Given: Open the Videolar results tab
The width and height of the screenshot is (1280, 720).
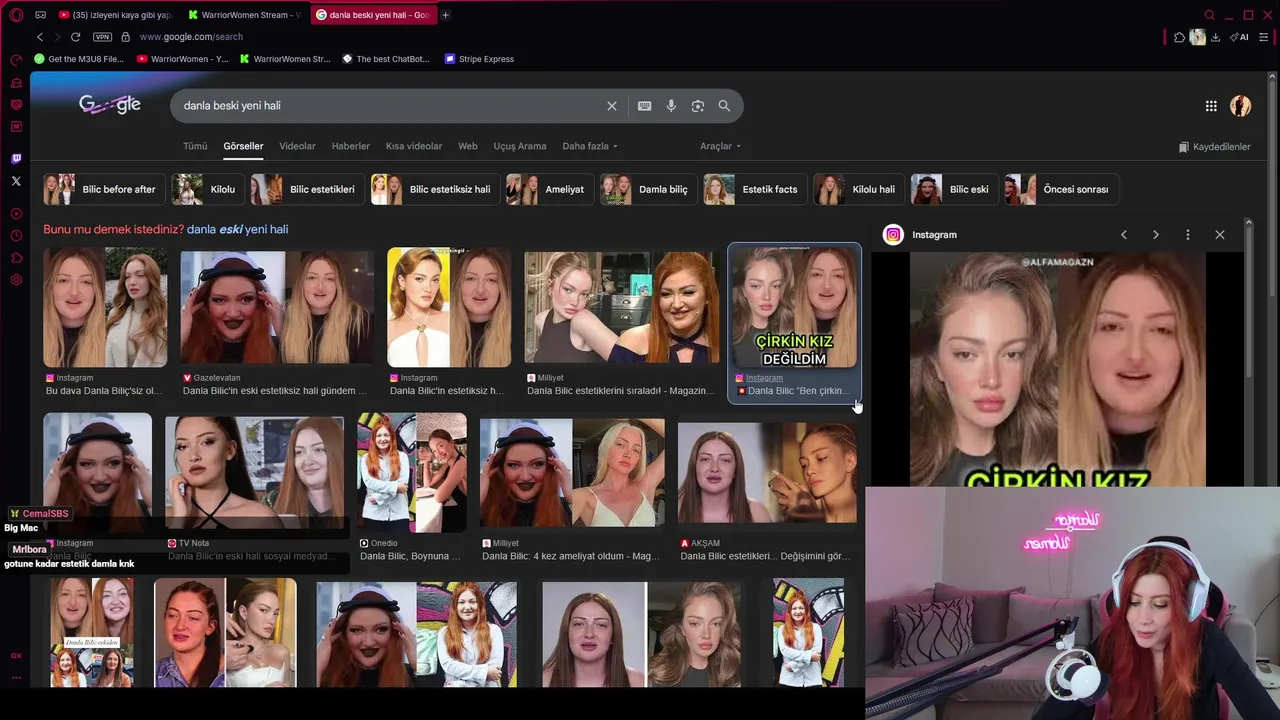Looking at the screenshot, I should pyautogui.click(x=297, y=146).
